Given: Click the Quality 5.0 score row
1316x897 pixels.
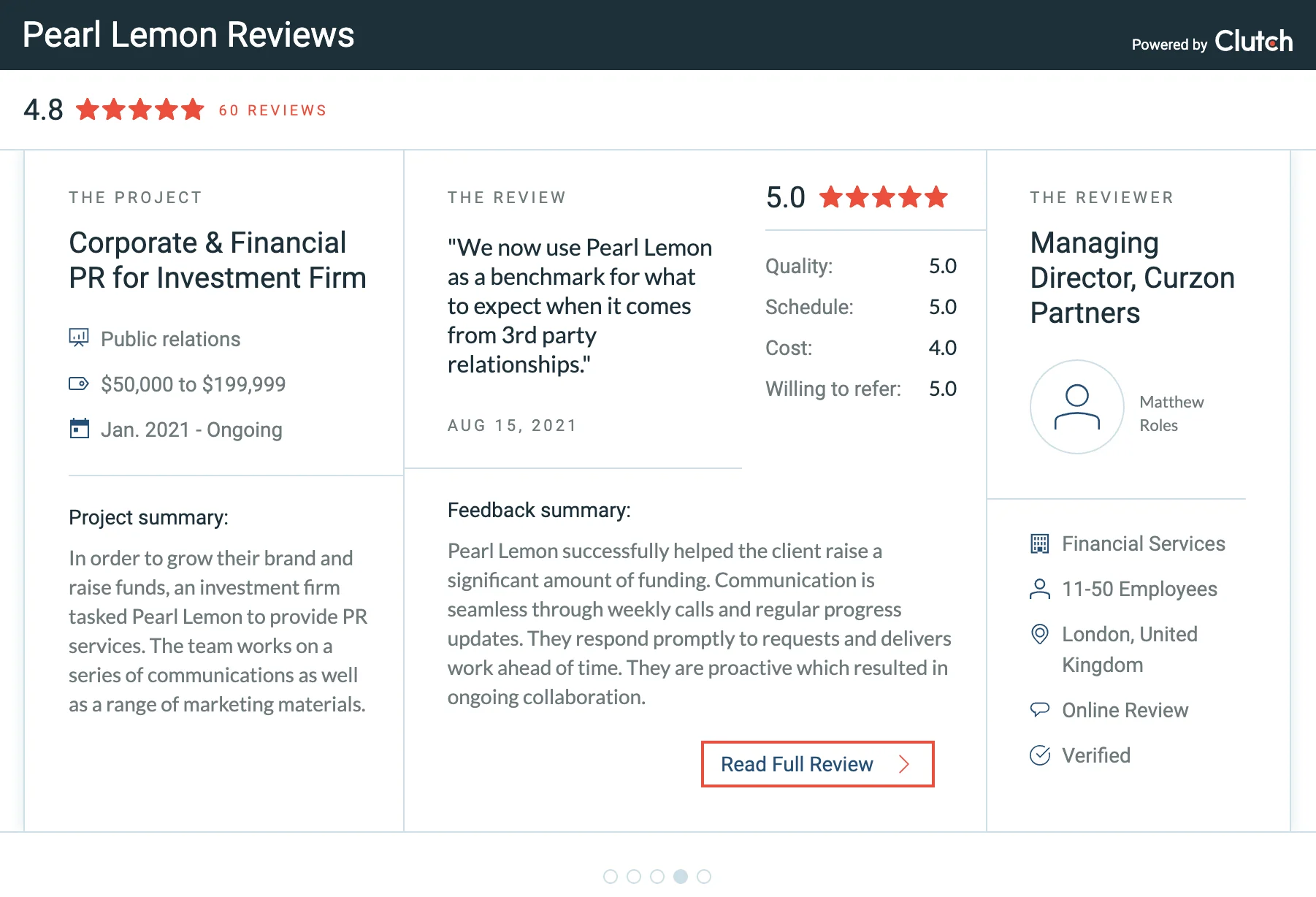Looking at the screenshot, I should click(x=861, y=266).
